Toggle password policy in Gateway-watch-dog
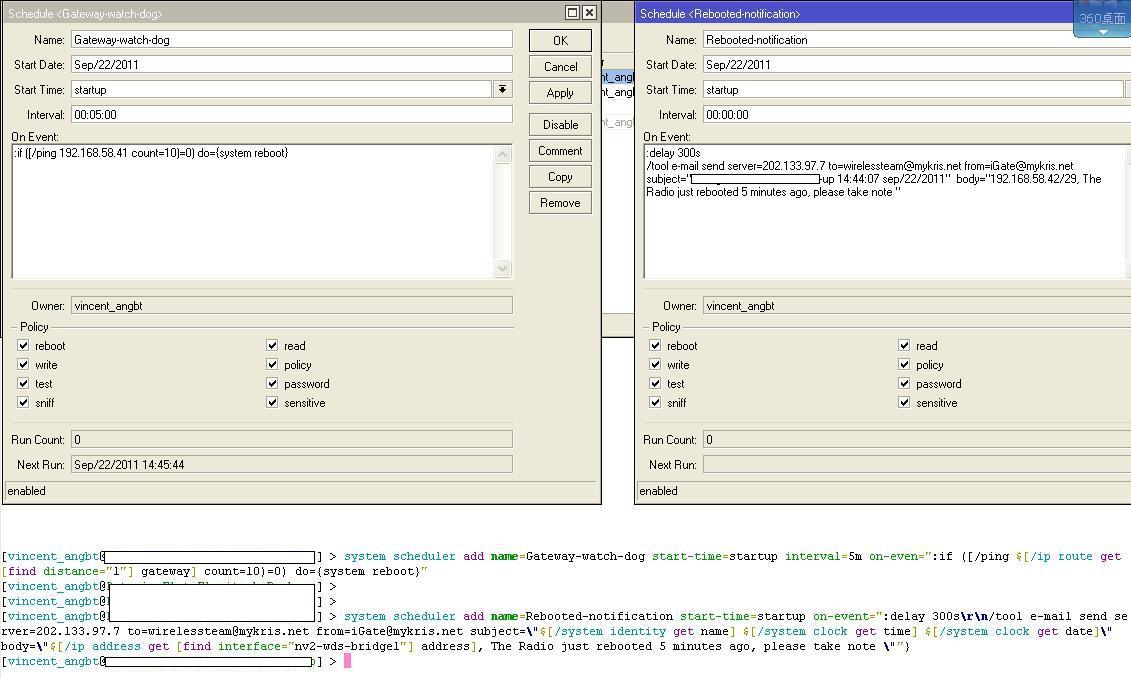 coord(272,384)
